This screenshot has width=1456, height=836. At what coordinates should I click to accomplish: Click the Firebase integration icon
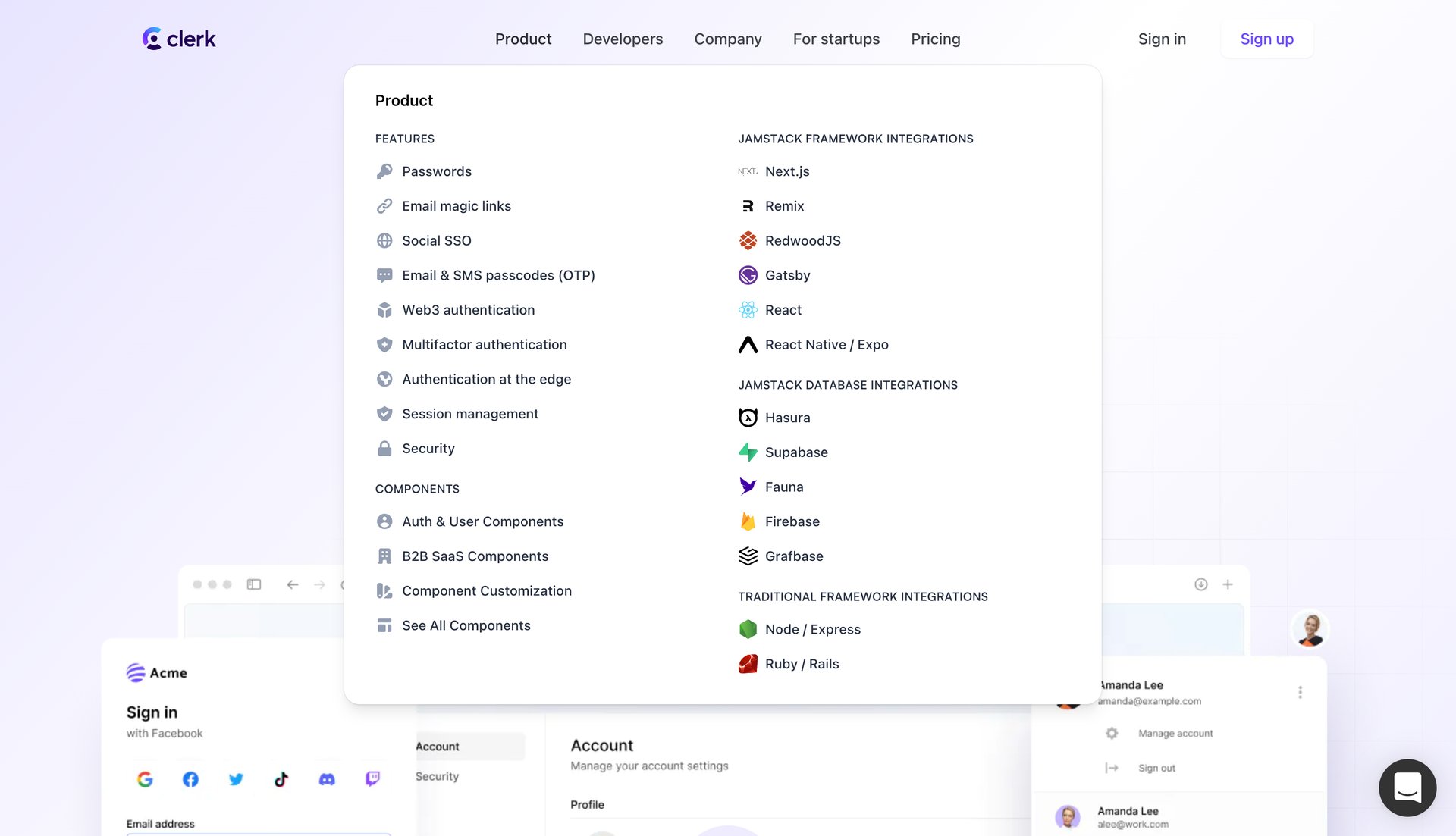748,521
